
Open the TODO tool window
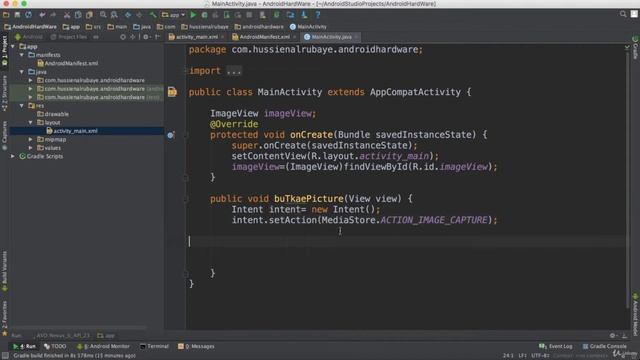(55, 347)
